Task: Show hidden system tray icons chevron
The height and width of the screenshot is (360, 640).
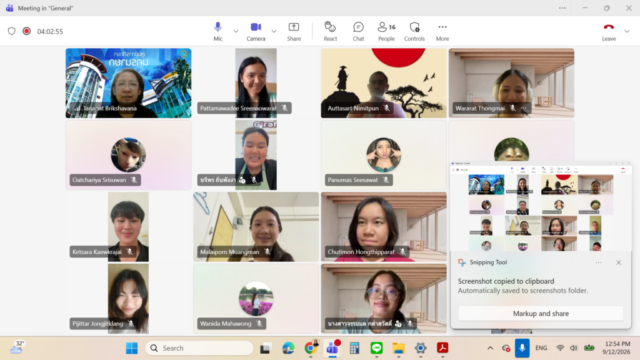Action: coord(490,348)
